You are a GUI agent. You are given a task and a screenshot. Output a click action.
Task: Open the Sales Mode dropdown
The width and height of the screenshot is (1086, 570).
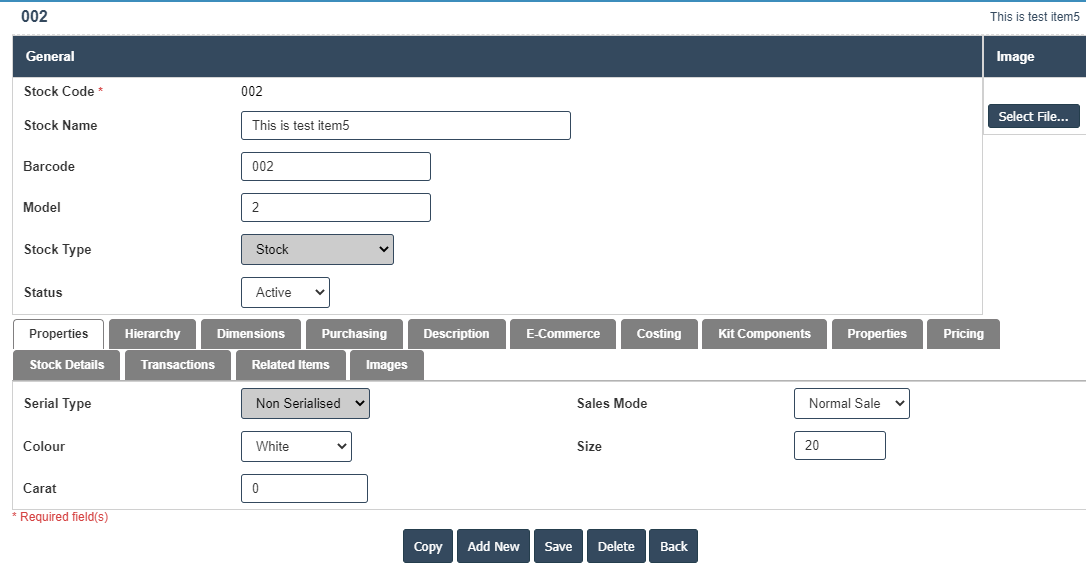pyautogui.click(x=851, y=404)
